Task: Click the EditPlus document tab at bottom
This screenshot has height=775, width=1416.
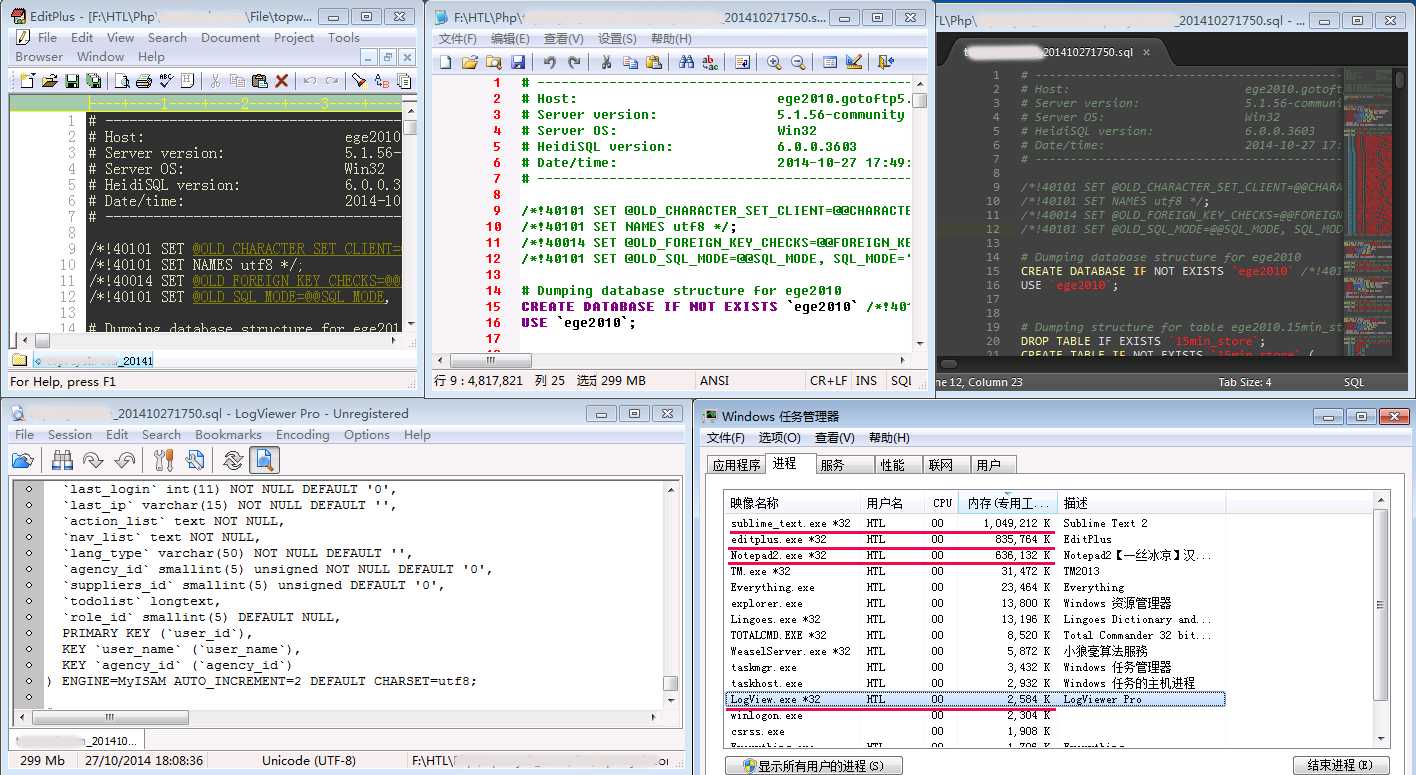Action: [92, 360]
